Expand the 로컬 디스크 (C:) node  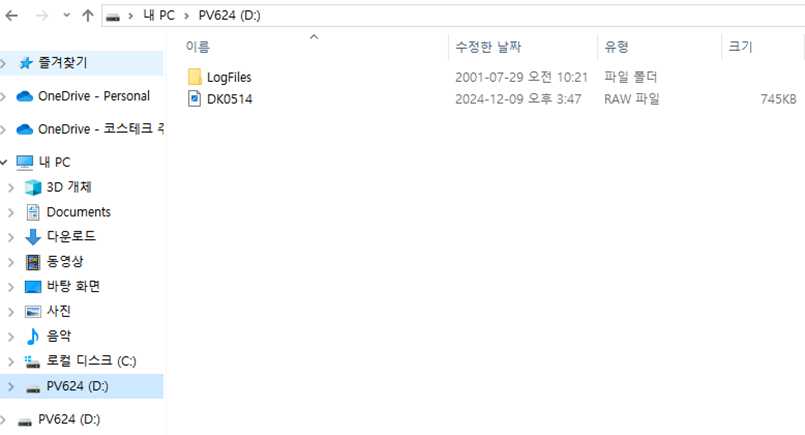coord(11,362)
